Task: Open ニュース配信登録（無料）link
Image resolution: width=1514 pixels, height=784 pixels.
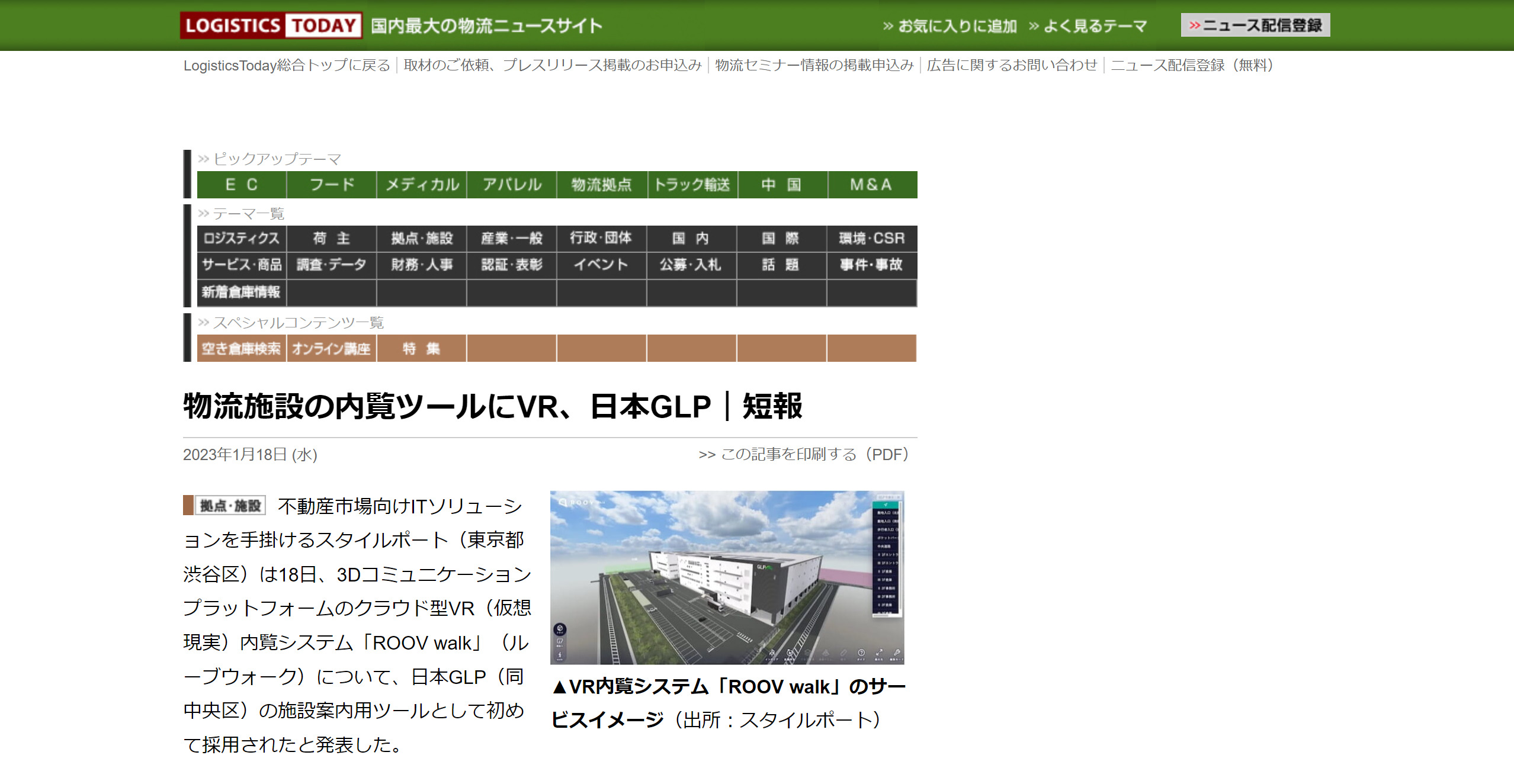Action: [x=1192, y=65]
